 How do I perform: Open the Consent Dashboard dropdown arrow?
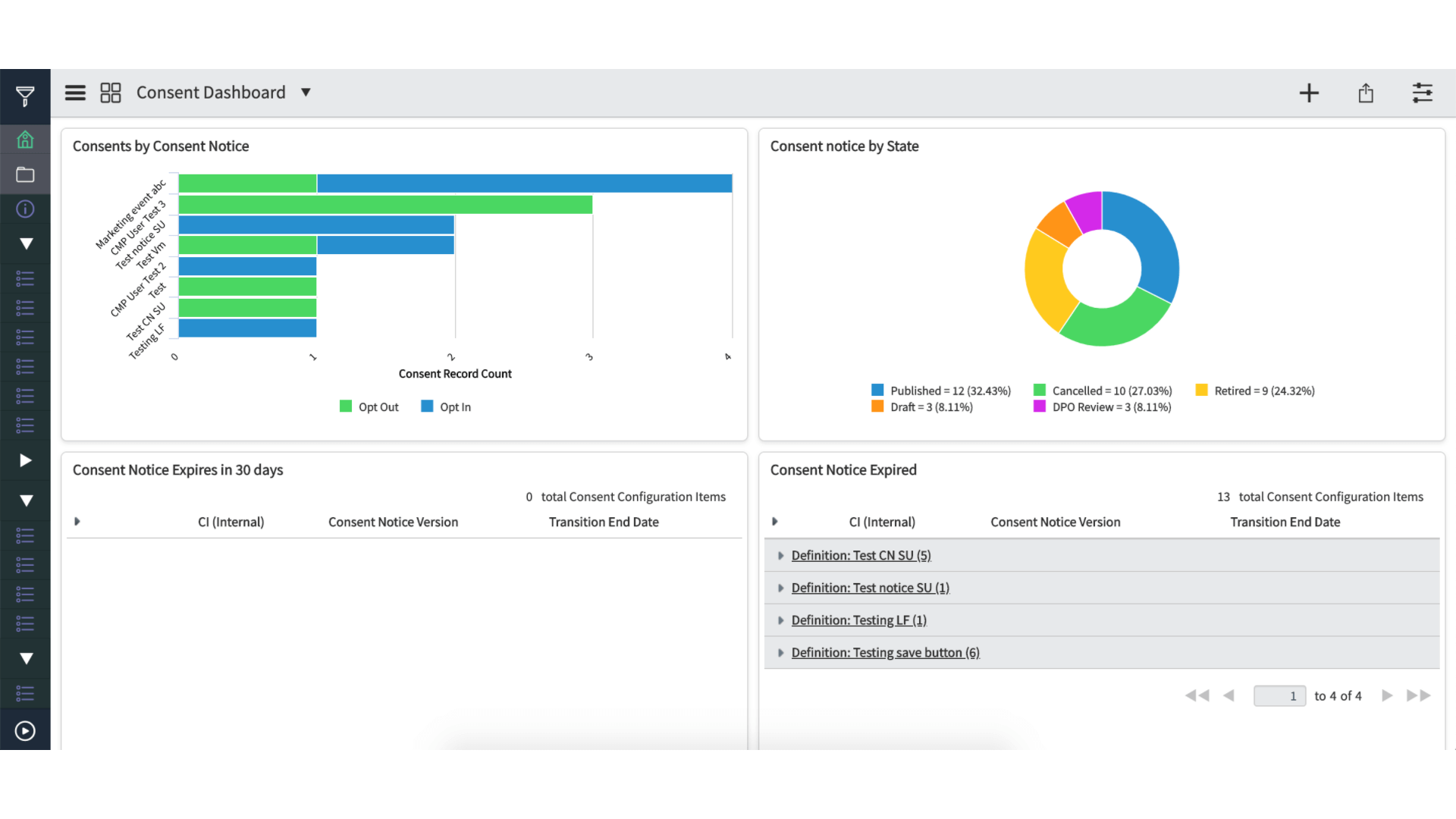(306, 93)
